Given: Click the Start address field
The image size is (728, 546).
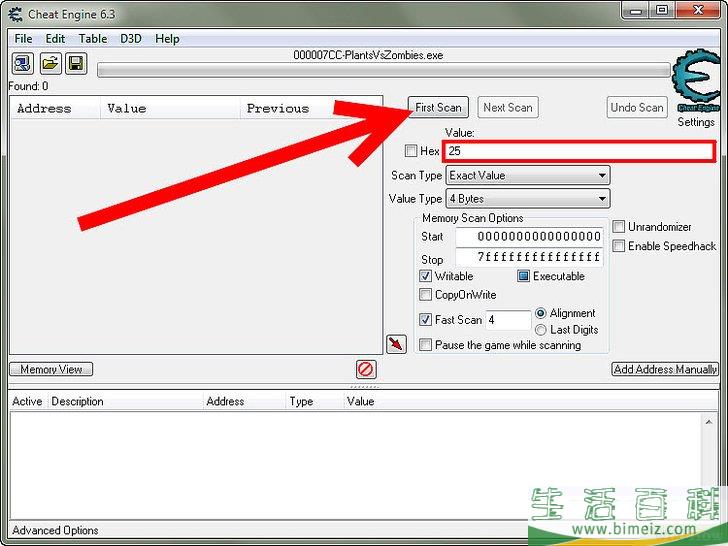Looking at the screenshot, I should 529,237.
